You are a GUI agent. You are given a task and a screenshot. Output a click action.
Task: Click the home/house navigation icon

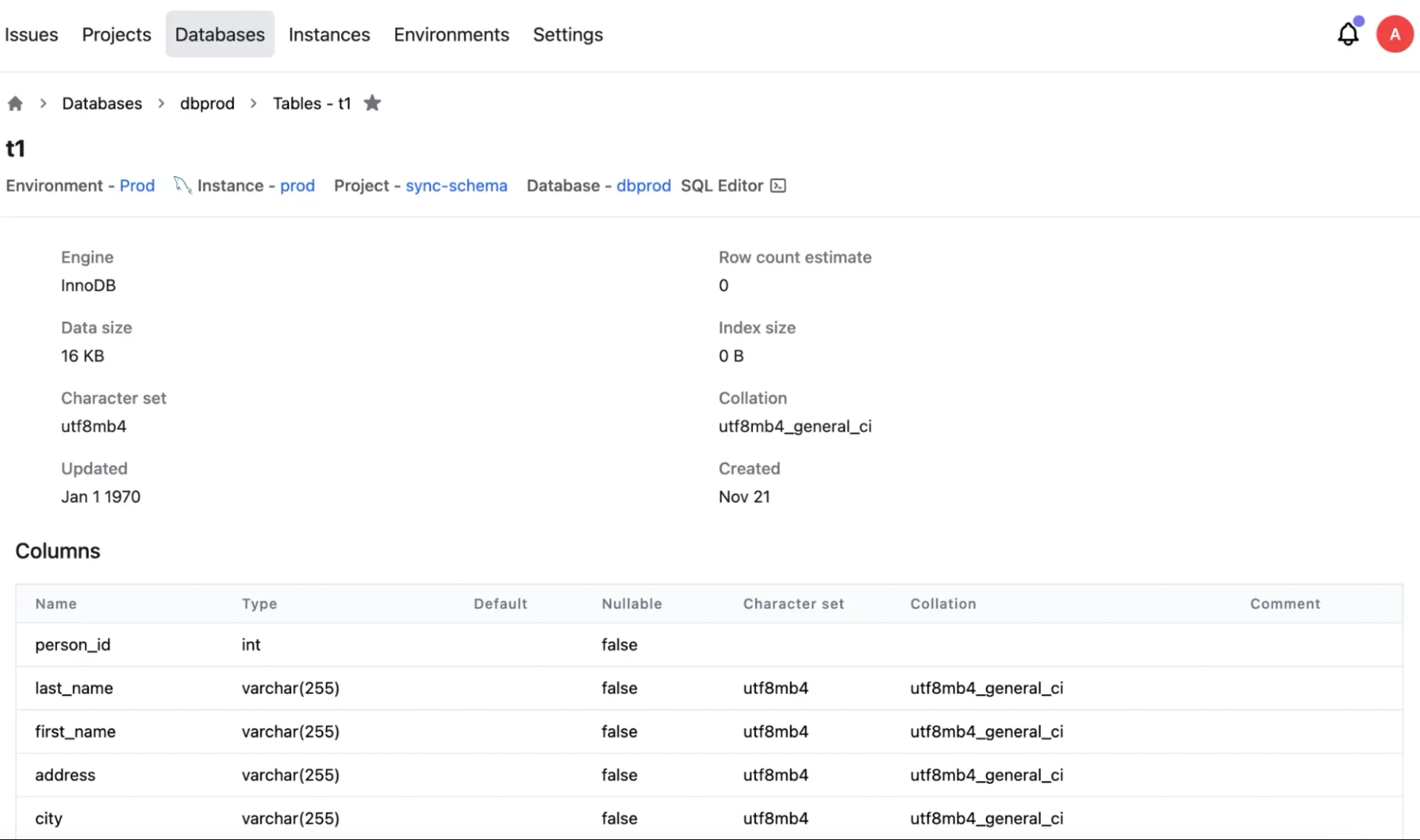15,103
